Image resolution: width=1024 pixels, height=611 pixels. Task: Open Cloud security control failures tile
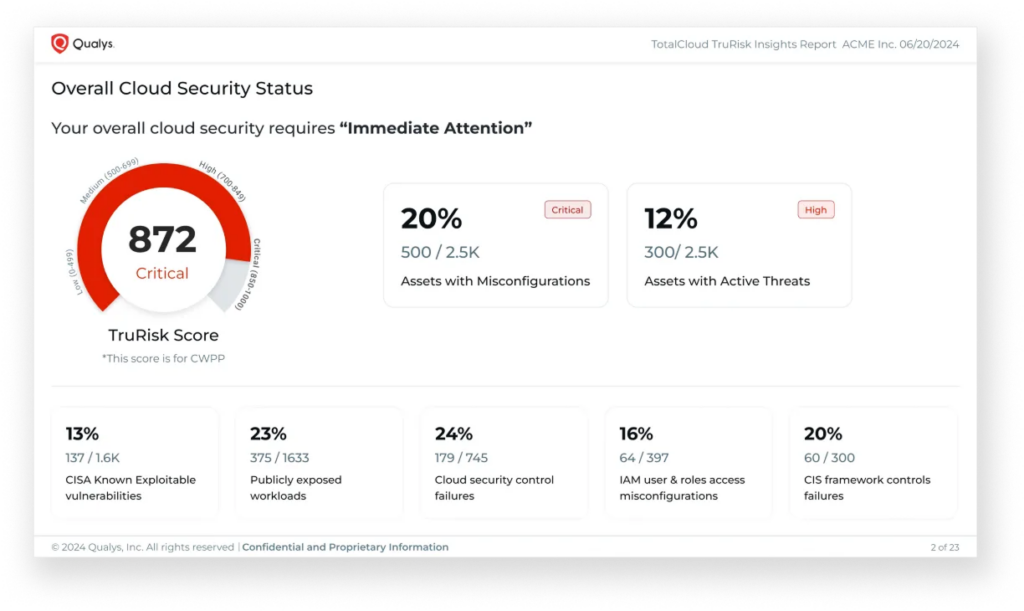coord(504,463)
